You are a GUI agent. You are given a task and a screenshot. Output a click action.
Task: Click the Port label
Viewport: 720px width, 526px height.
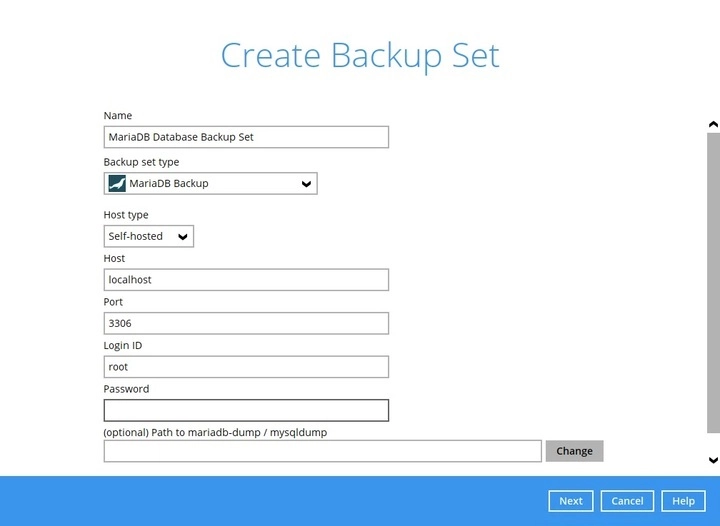click(x=113, y=302)
